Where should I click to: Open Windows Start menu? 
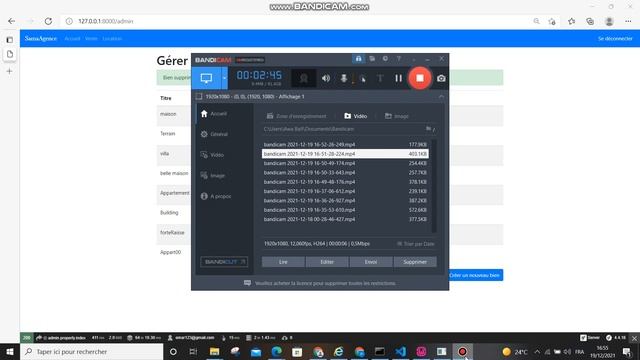coord(10,351)
